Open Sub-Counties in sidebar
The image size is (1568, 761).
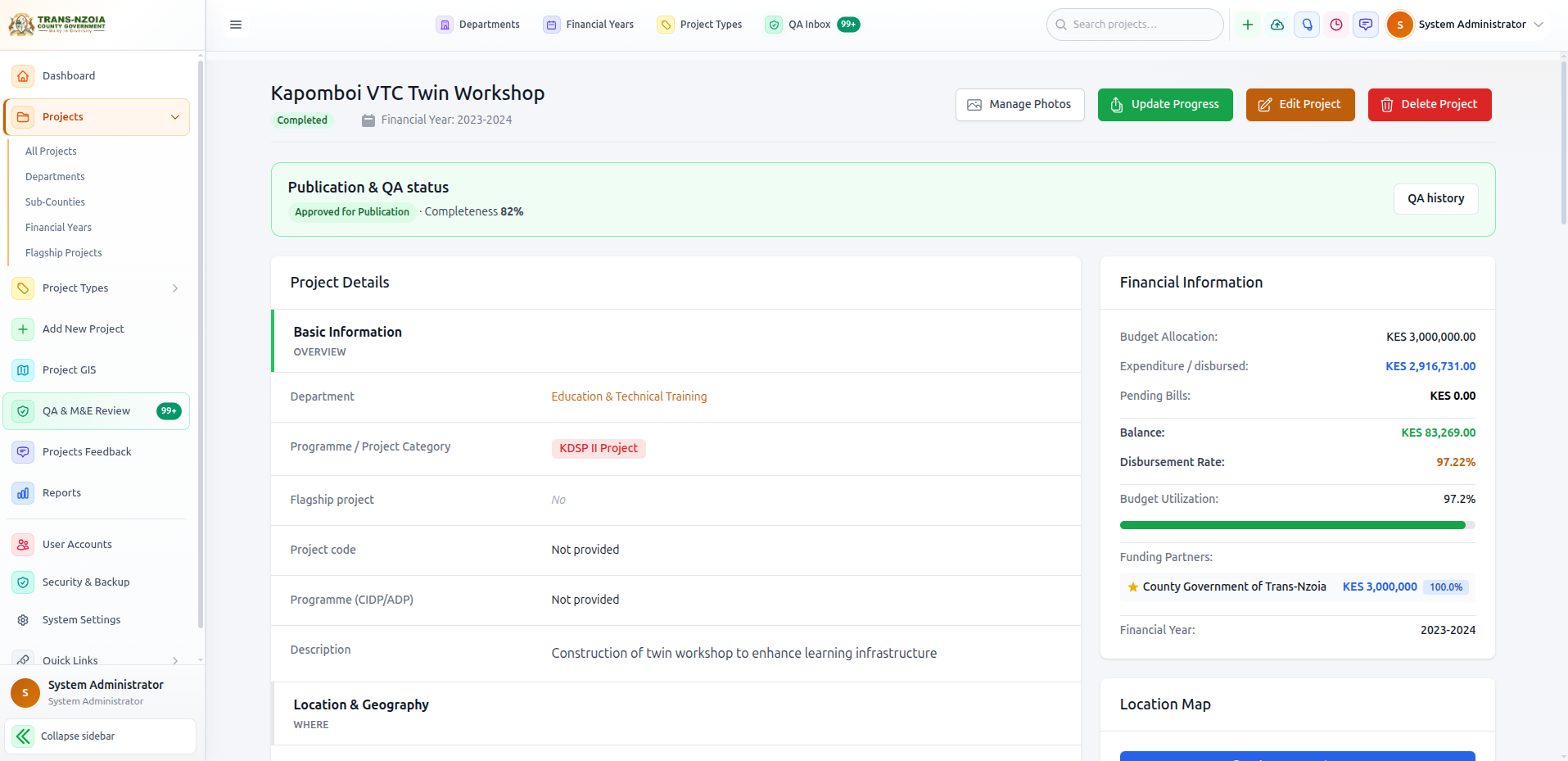point(55,202)
